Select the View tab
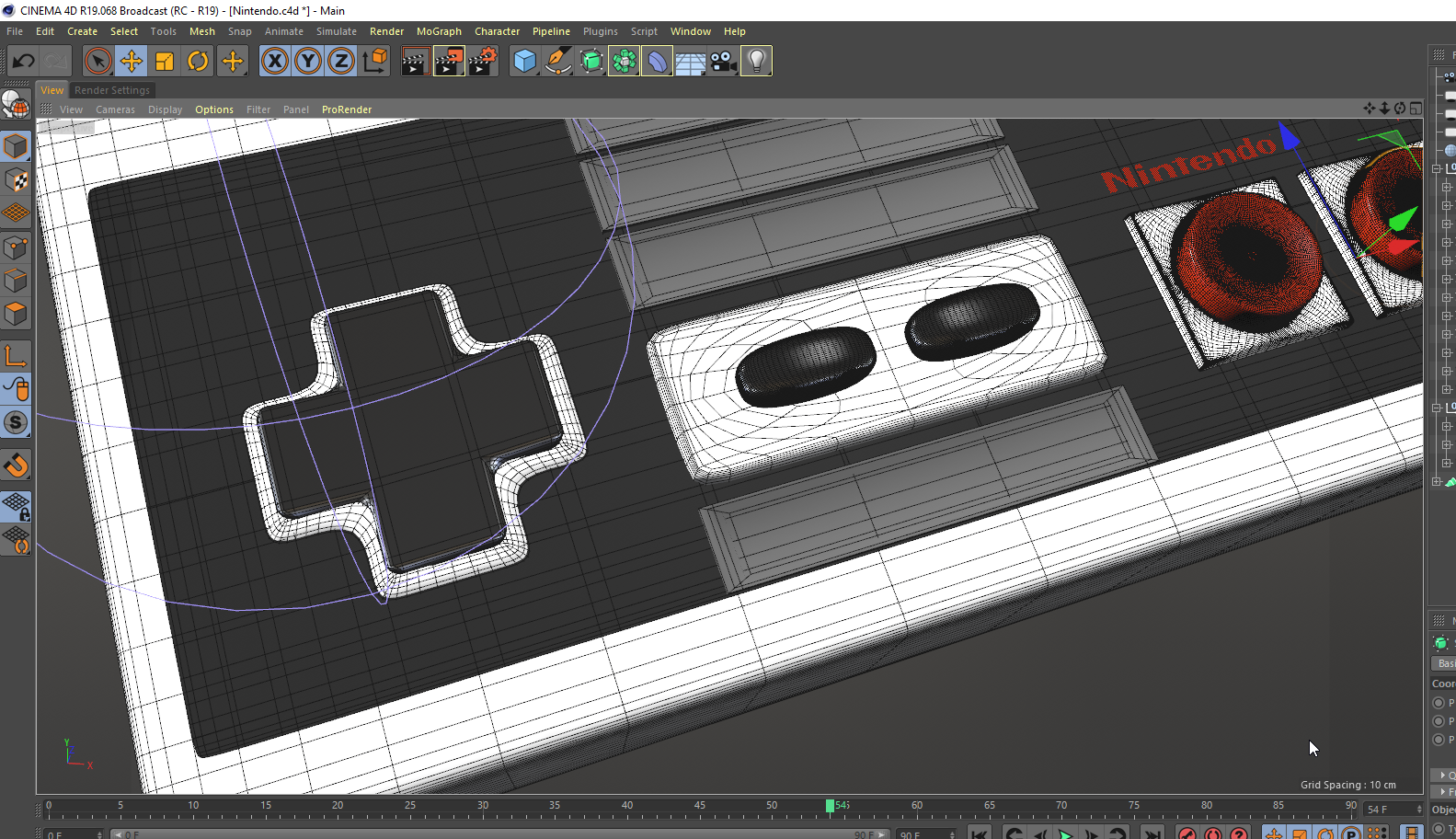 pos(52,90)
